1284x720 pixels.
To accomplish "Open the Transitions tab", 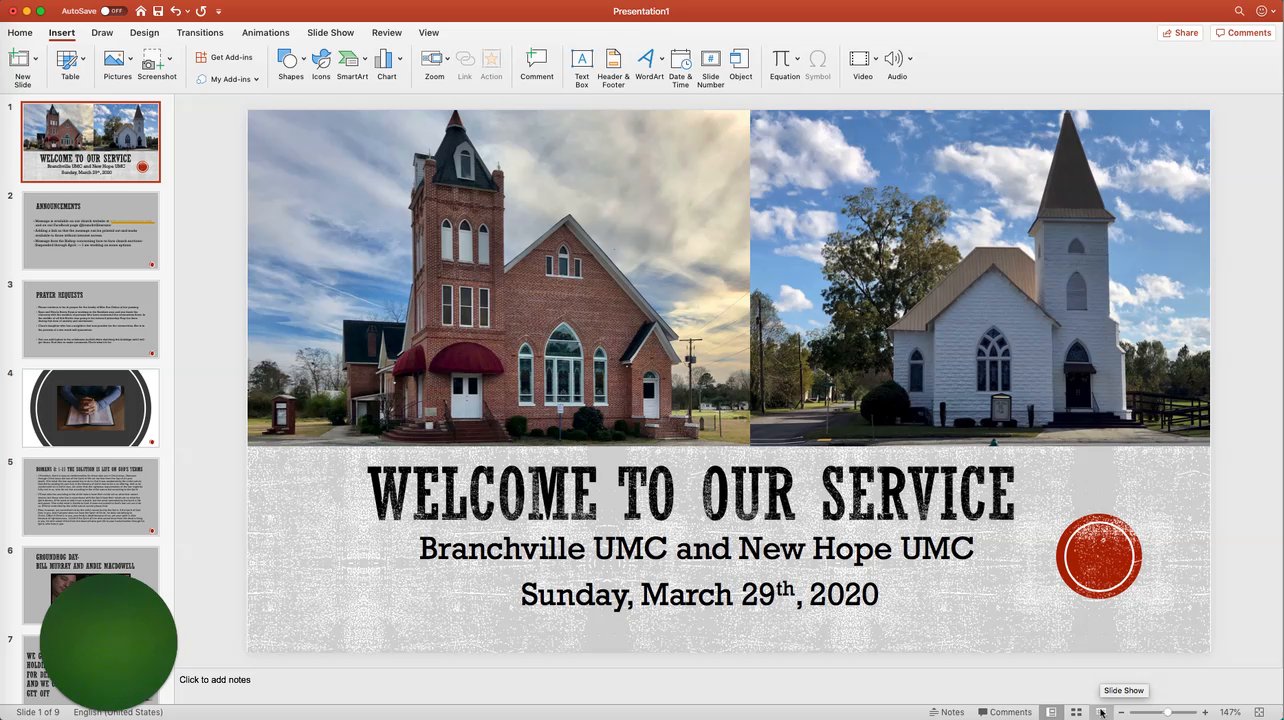I will click(200, 33).
